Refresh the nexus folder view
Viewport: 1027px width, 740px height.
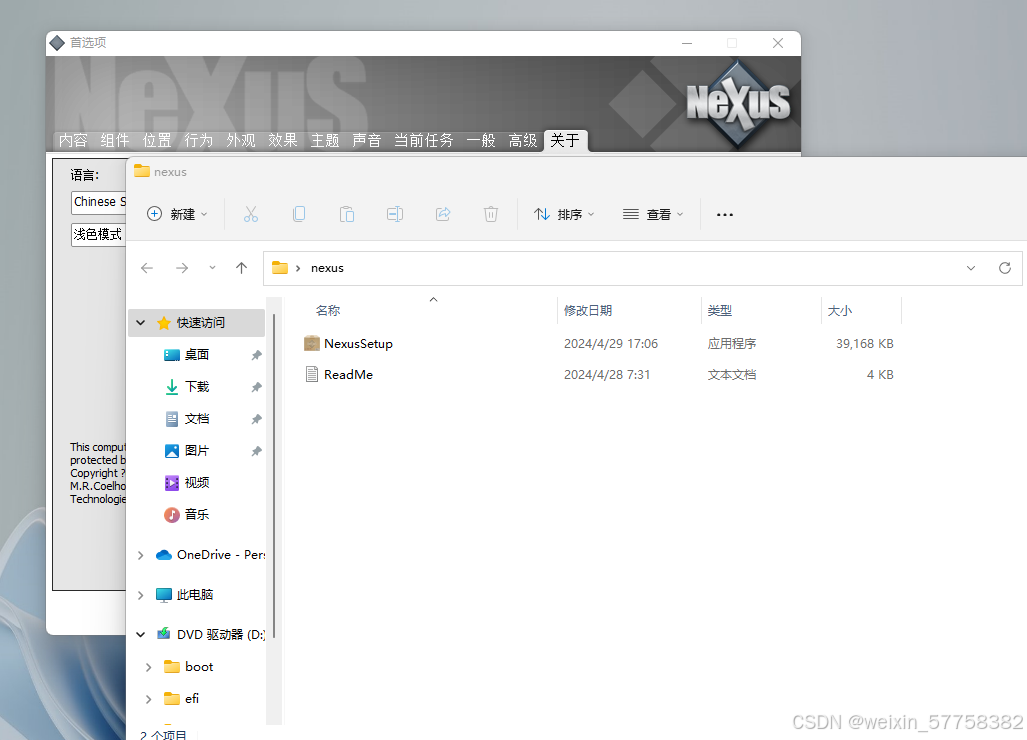[x=1005, y=268]
